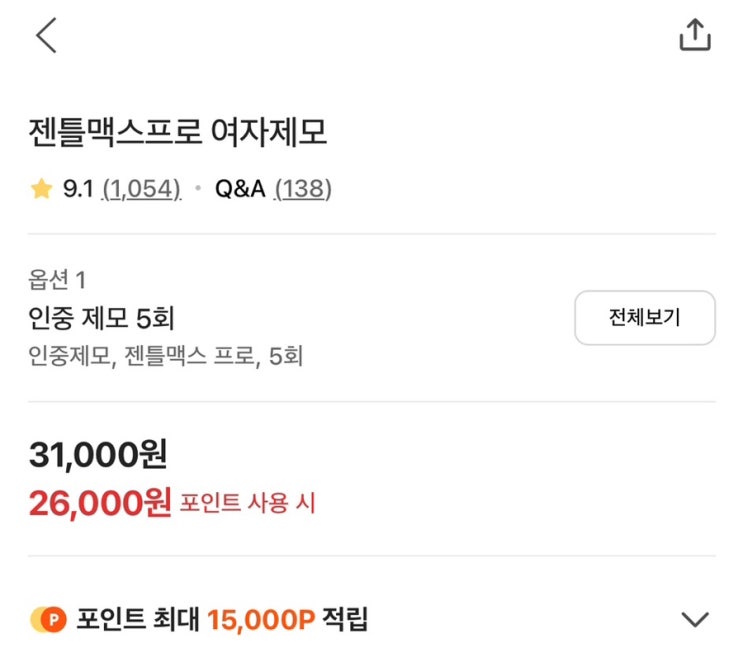This screenshot has height=667, width=743.
Task: Click the red 26,000원 discounted price
Action: 100,502
